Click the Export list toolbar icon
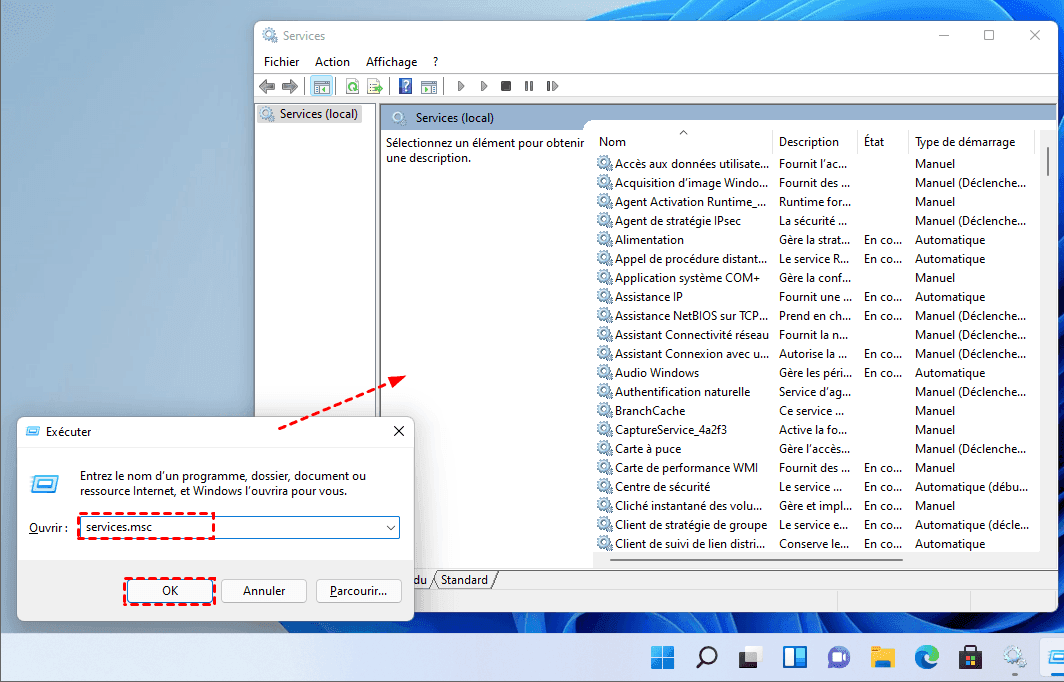This screenshot has height=682, width=1064. 375,87
